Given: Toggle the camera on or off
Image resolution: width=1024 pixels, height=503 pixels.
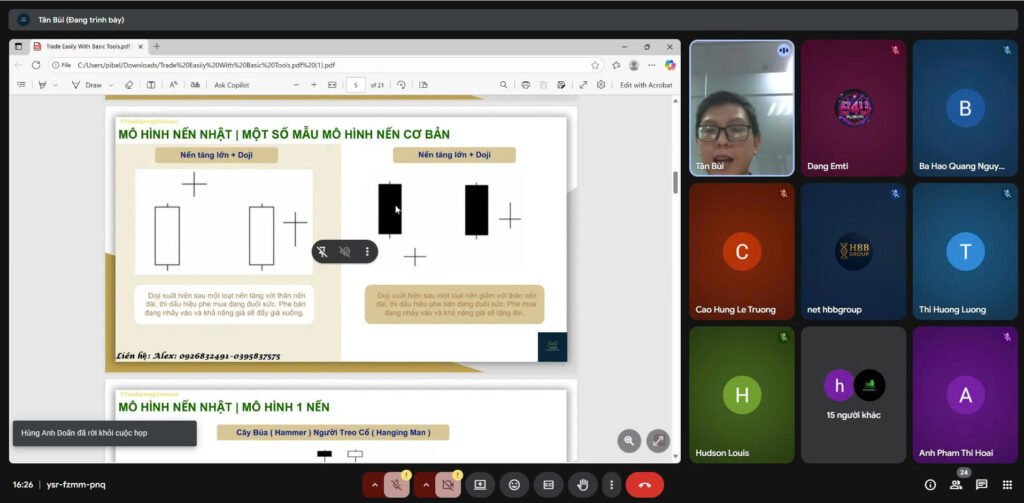Looking at the screenshot, I should (x=447, y=485).
